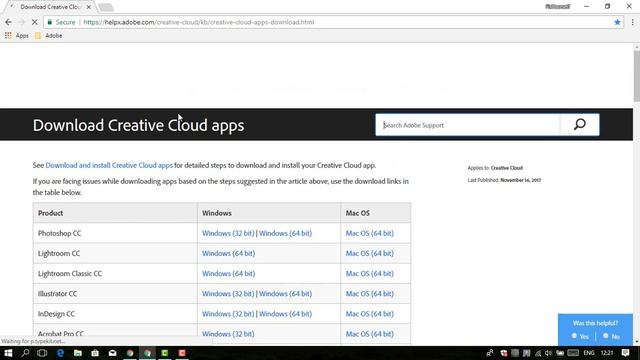
Task: Click into the Search Adobe Support field
Action: tap(468, 125)
